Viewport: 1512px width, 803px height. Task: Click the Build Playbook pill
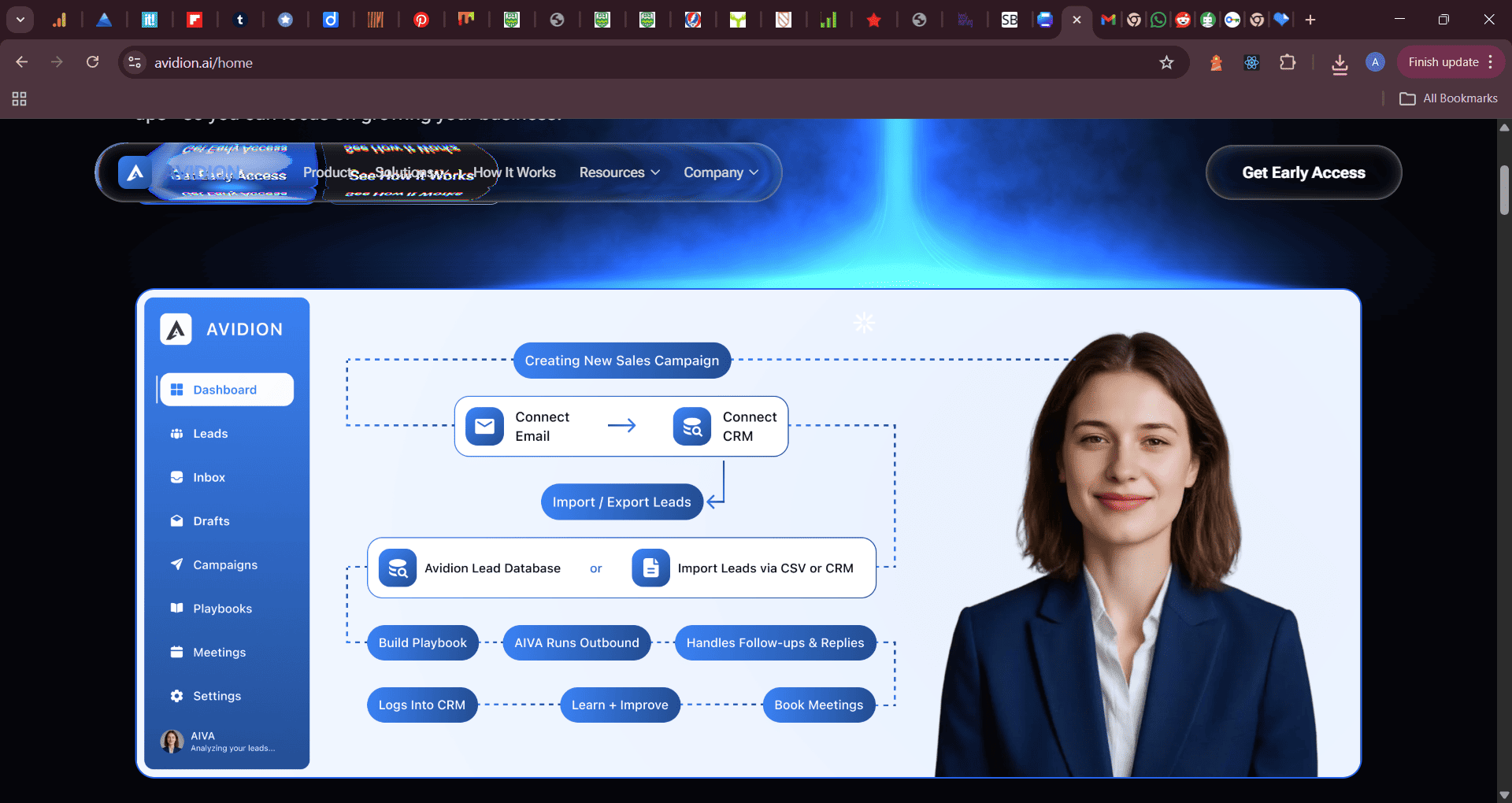click(422, 642)
